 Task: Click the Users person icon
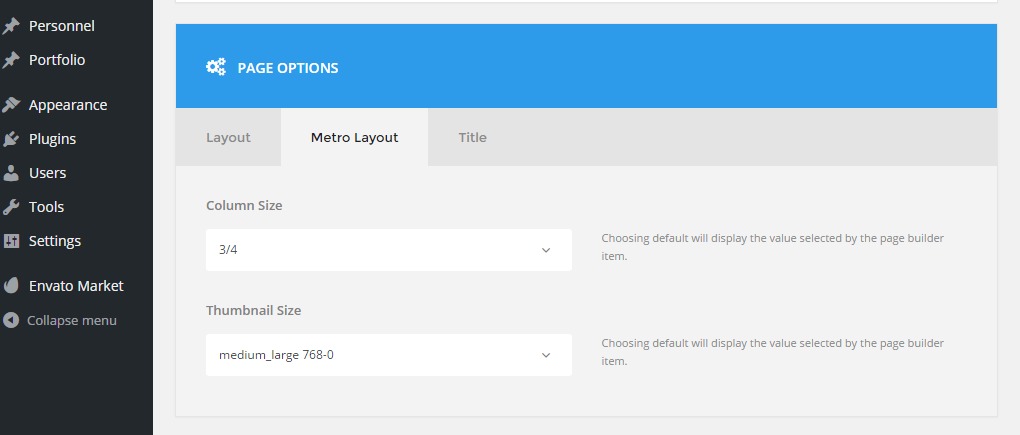coord(11,173)
